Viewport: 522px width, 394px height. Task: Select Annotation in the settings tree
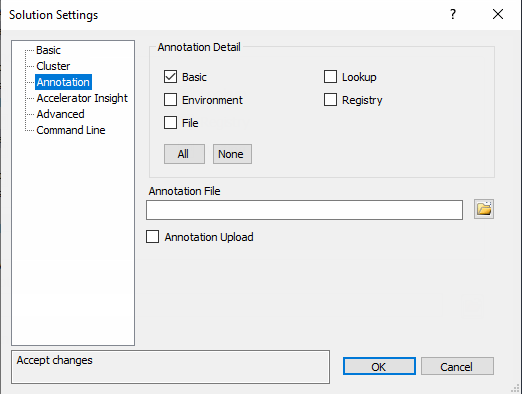click(x=63, y=82)
